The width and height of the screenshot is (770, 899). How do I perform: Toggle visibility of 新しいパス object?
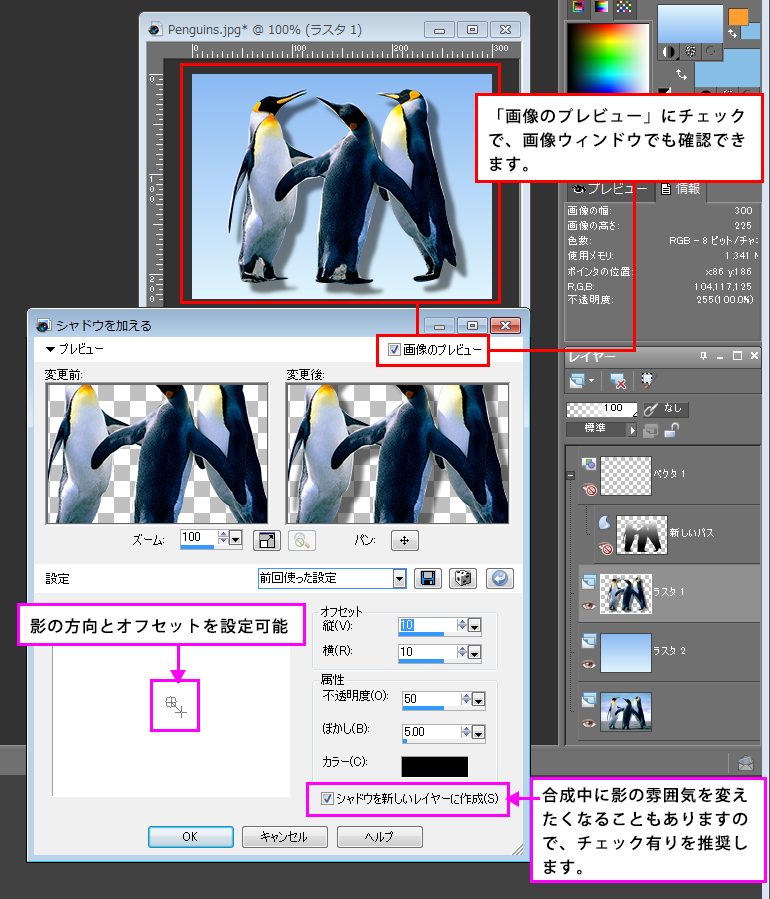605,549
